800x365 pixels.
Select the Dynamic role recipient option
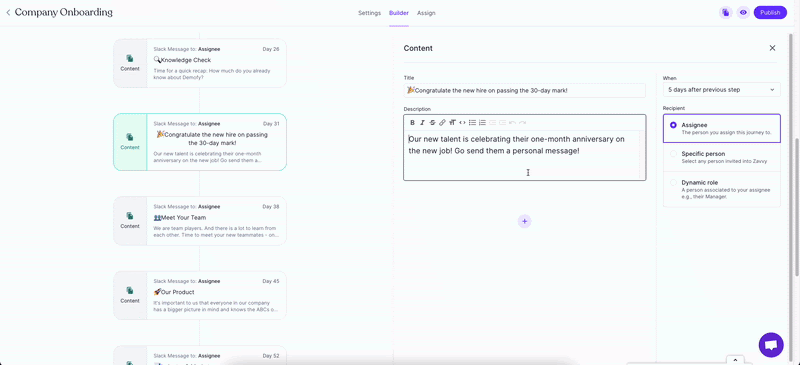click(721, 189)
